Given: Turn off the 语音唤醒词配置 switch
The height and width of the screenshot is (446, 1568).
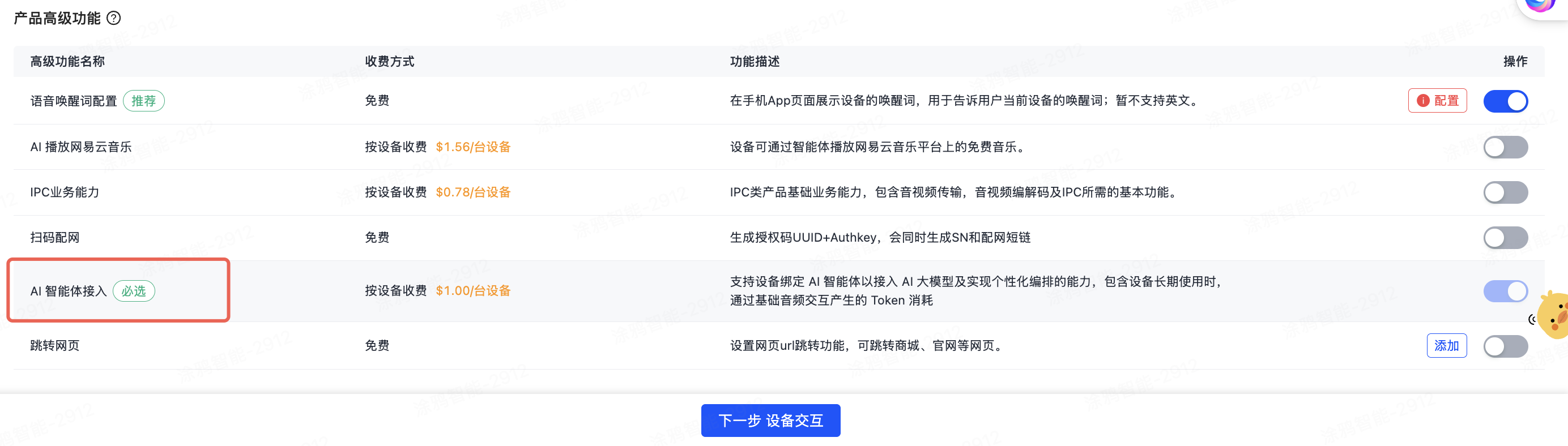Looking at the screenshot, I should point(1505,101).
